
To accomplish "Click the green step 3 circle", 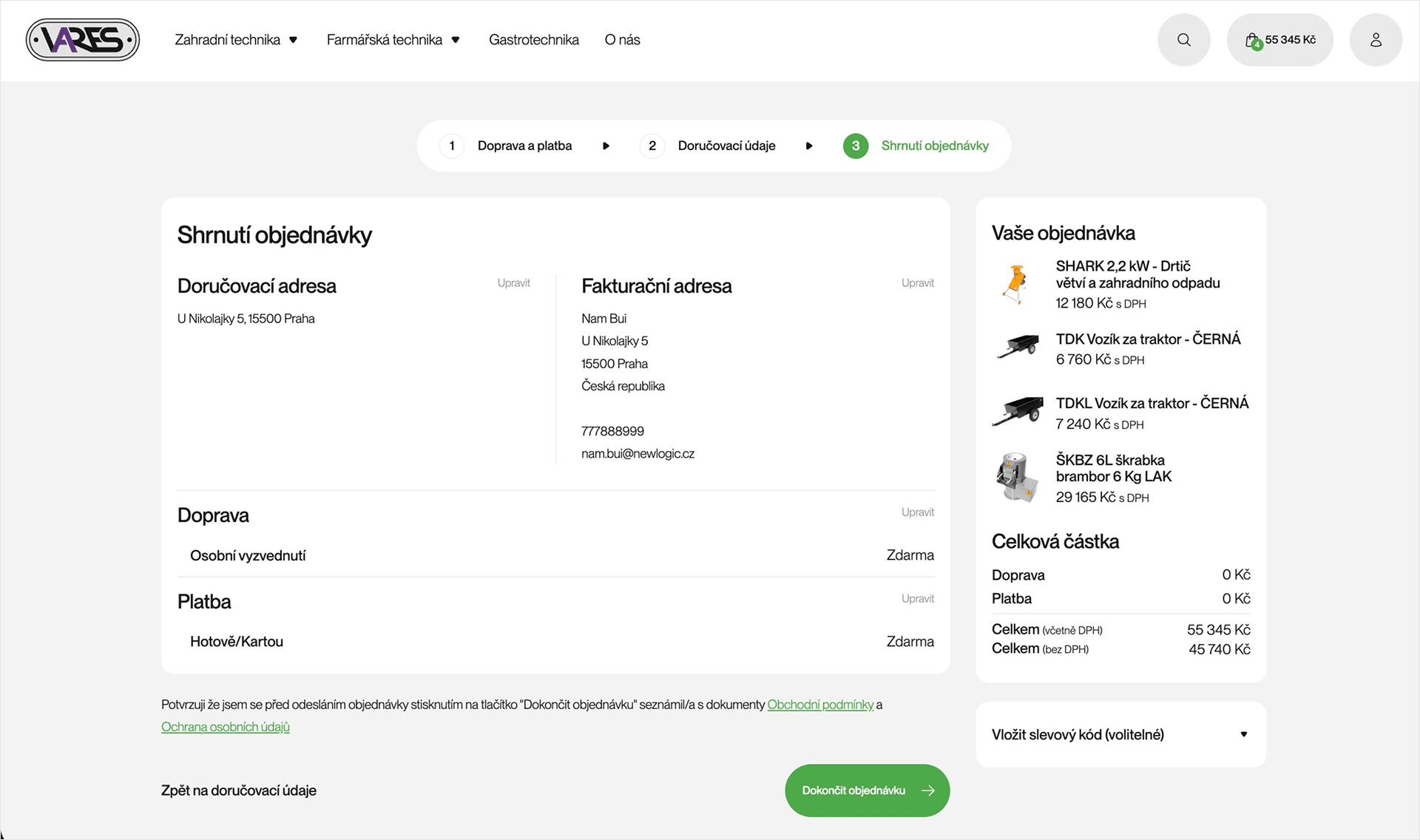I will [x=856, y=146].
